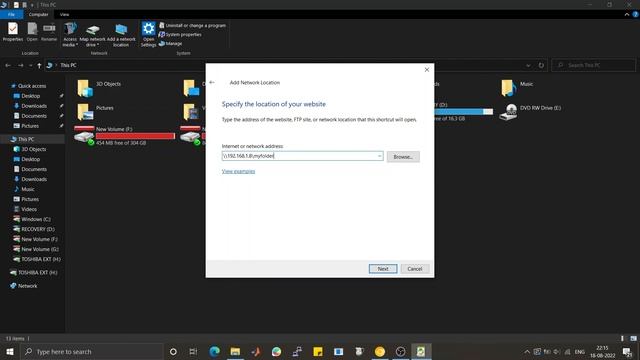Open the Windows Start menu

coord(10,351)
